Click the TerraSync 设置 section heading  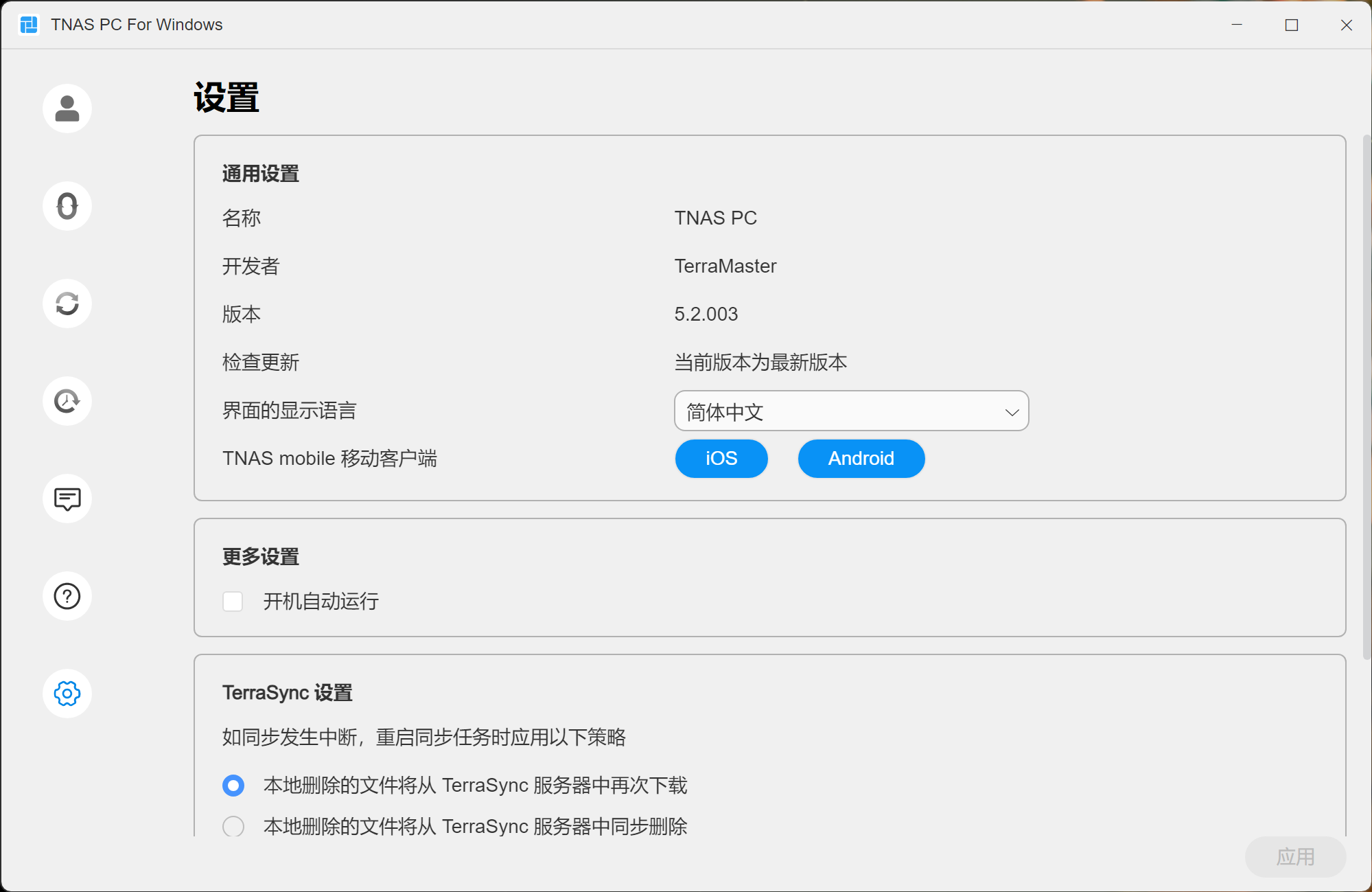coord(288,693)
